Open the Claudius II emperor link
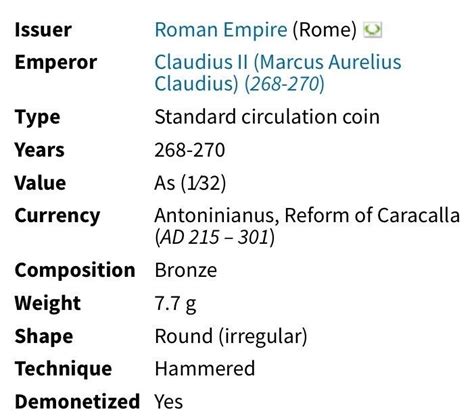474x420 pixels. point(278,73)
